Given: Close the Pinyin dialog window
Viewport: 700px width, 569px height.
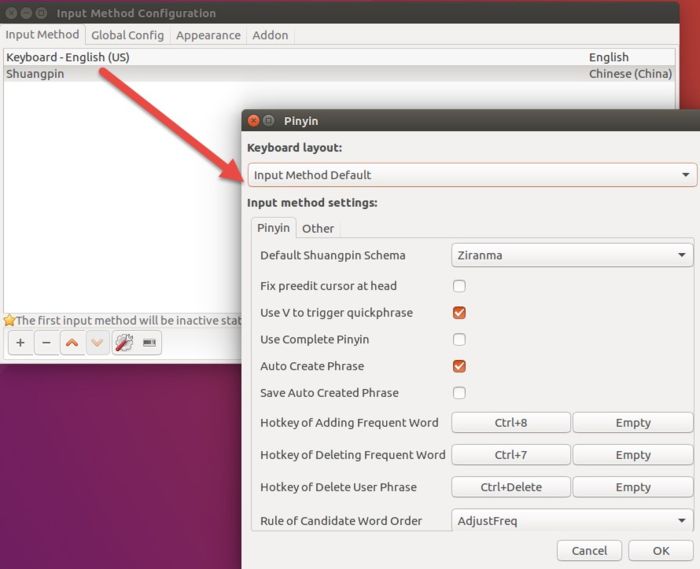Looking at the screenshot, I should click(254, 120).
